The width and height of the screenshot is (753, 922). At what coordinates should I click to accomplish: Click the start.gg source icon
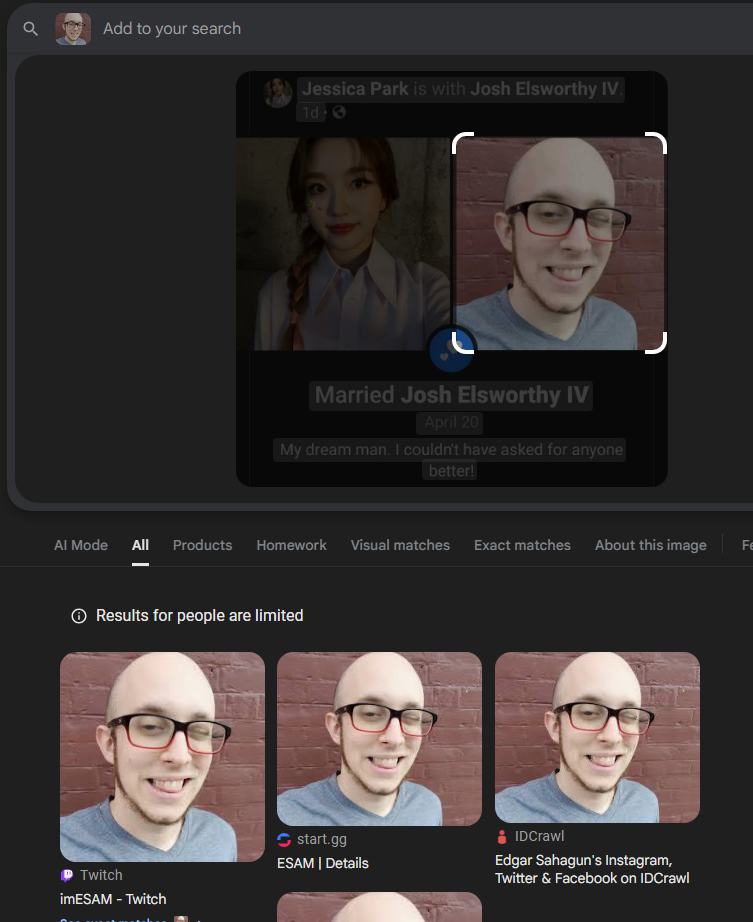point(284,840)
